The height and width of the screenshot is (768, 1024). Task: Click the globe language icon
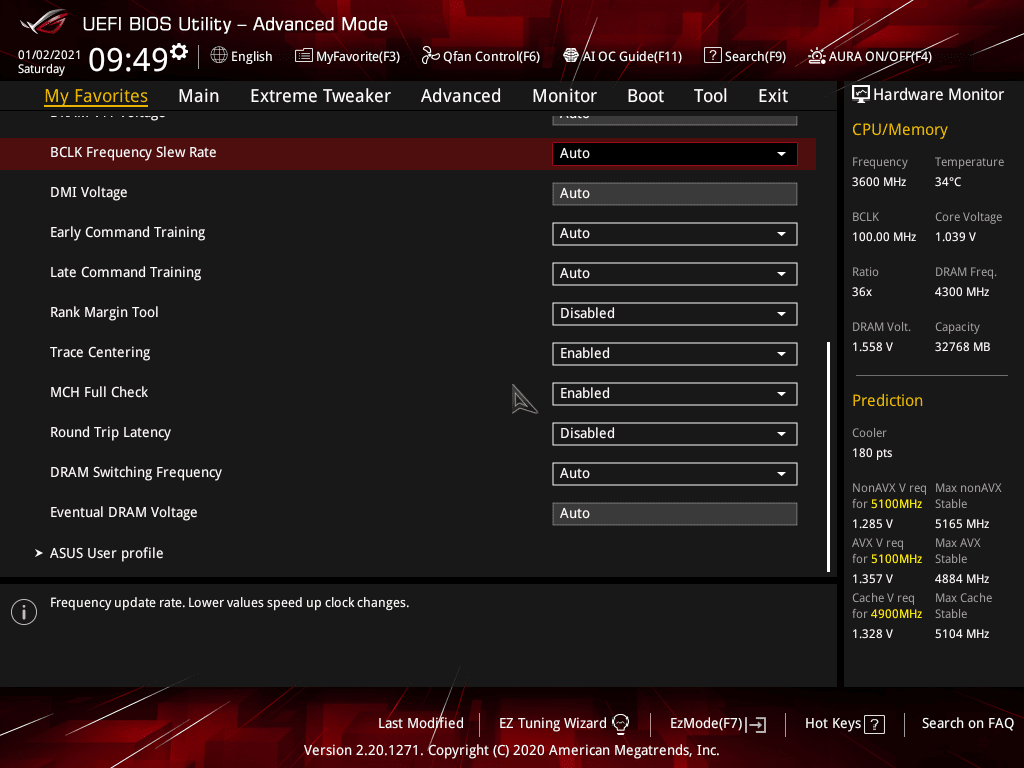[219, 56]
